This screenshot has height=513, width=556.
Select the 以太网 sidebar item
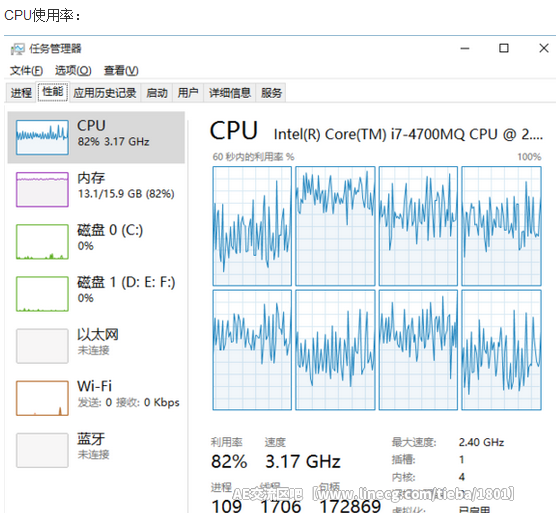click(96, 346)
